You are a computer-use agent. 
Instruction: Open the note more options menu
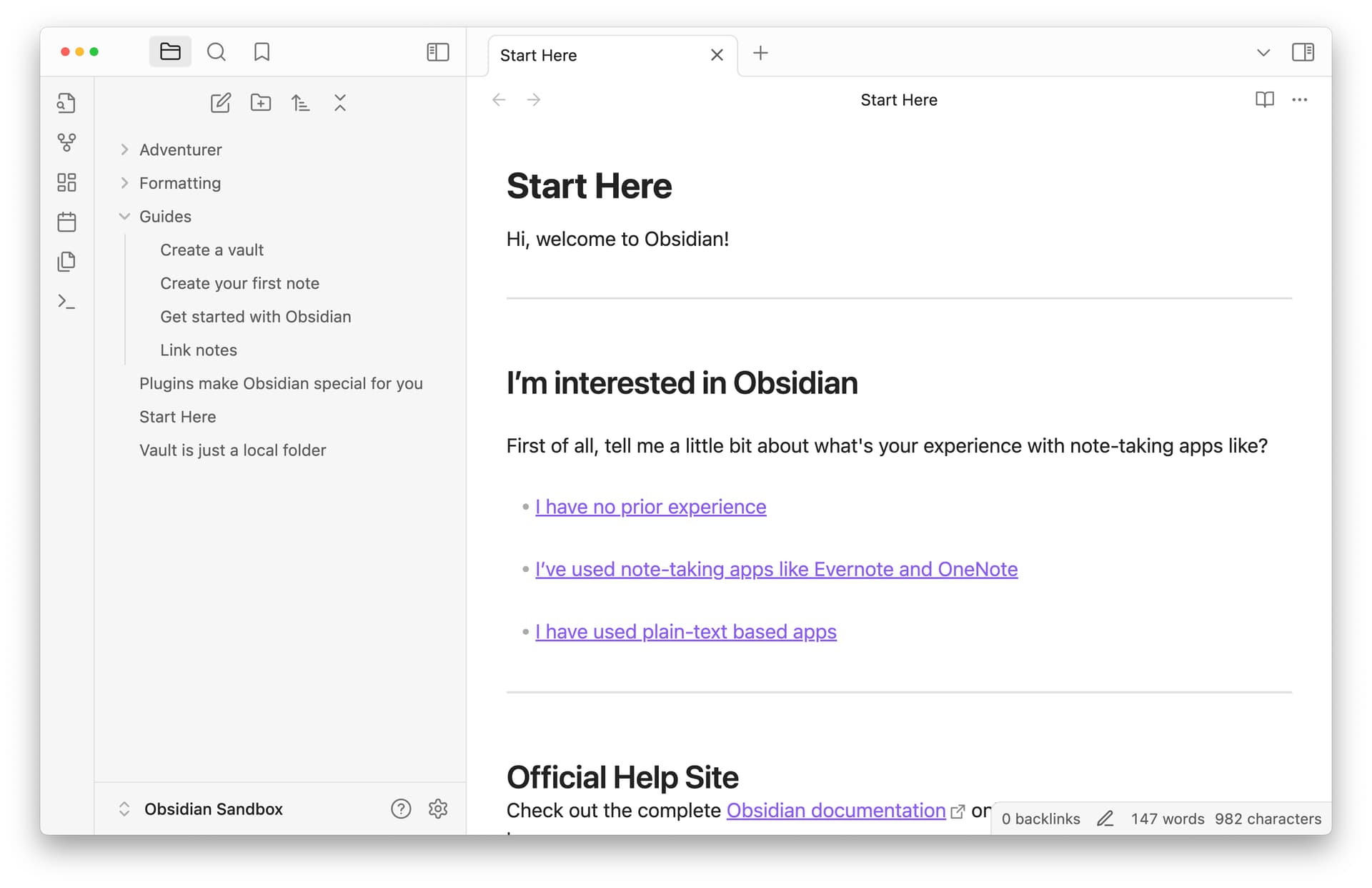coord(1299,99)
